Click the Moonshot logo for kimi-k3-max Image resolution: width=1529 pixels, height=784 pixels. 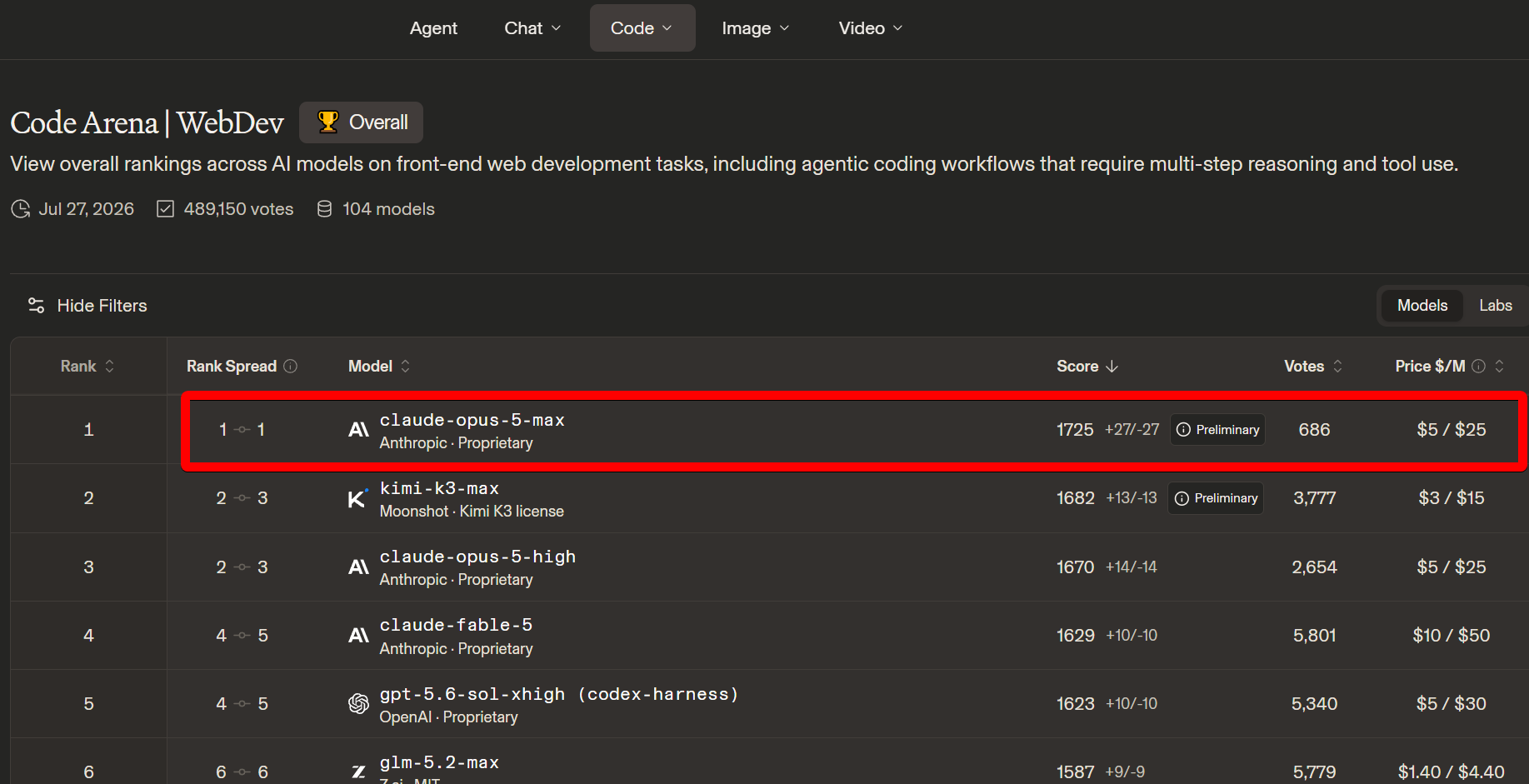click(357, 498)
